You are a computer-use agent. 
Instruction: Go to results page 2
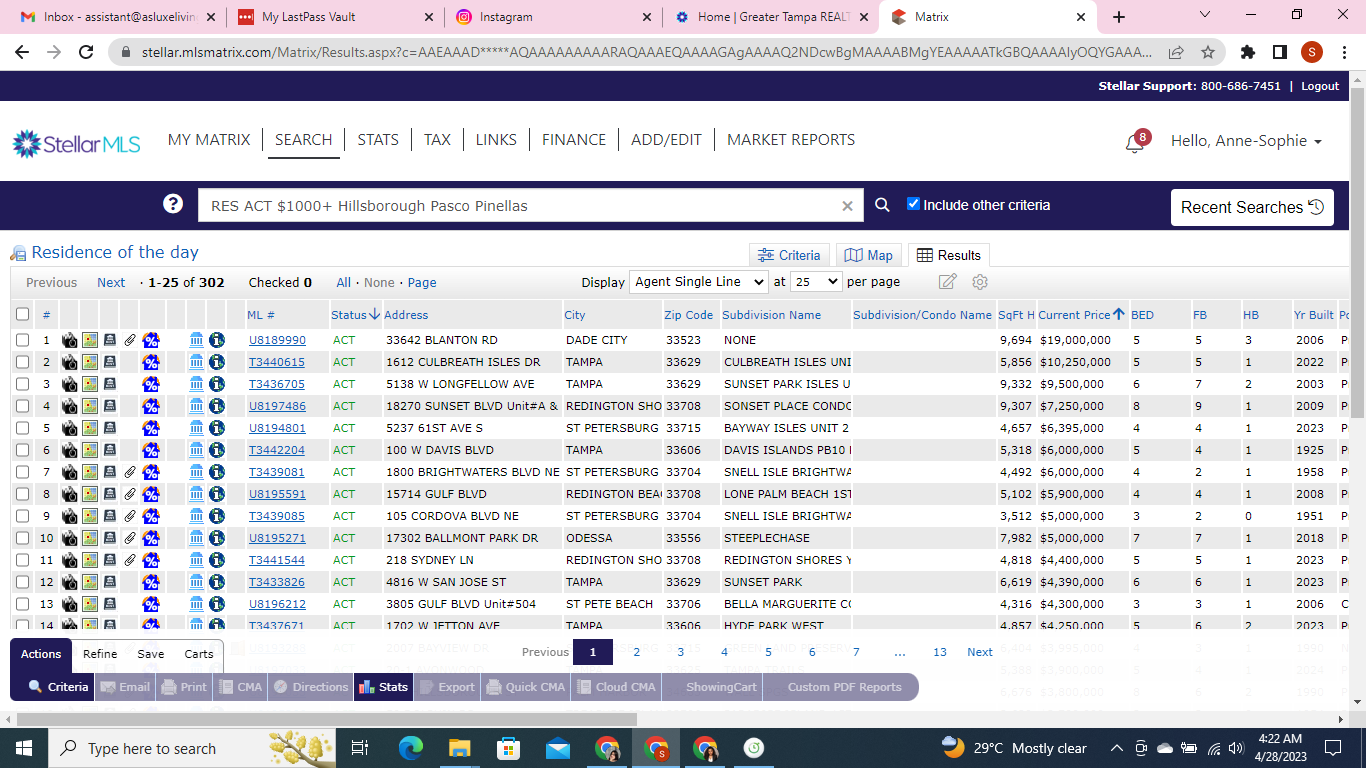[x=637, y=652]
